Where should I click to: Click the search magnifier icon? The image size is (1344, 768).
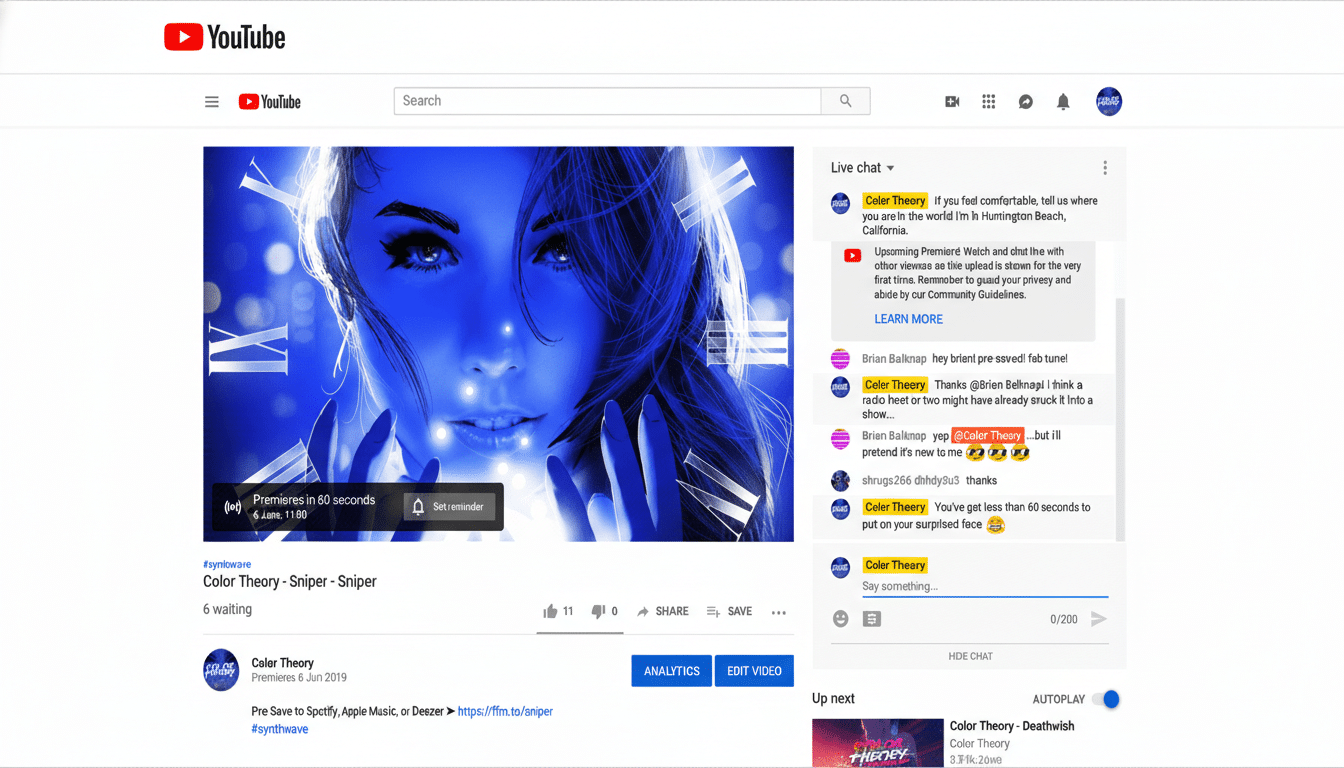(845, 101)
